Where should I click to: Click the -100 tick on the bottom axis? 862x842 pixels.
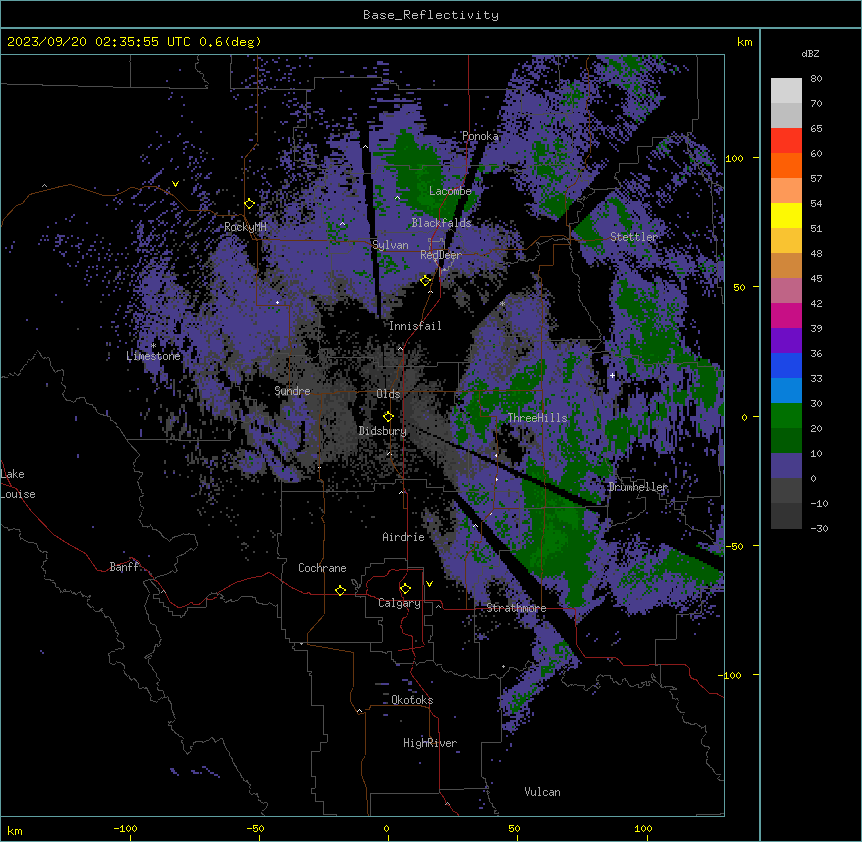tap(126, 829)
